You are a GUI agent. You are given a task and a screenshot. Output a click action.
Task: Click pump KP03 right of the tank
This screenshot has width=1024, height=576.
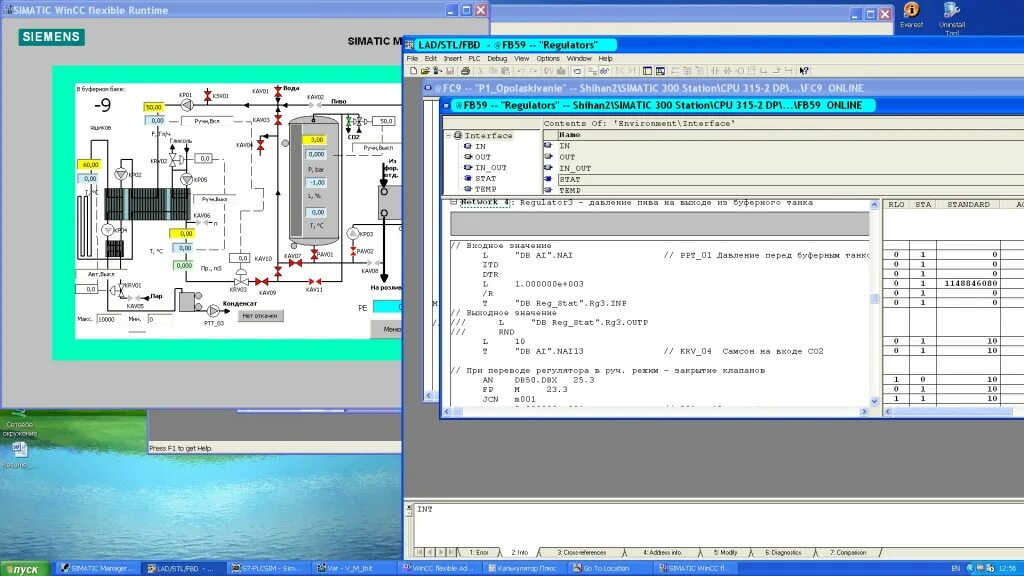point(353,233)
